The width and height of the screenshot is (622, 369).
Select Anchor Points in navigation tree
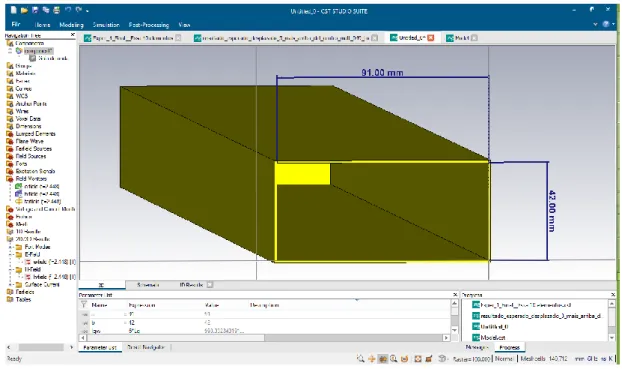(31, 104)
